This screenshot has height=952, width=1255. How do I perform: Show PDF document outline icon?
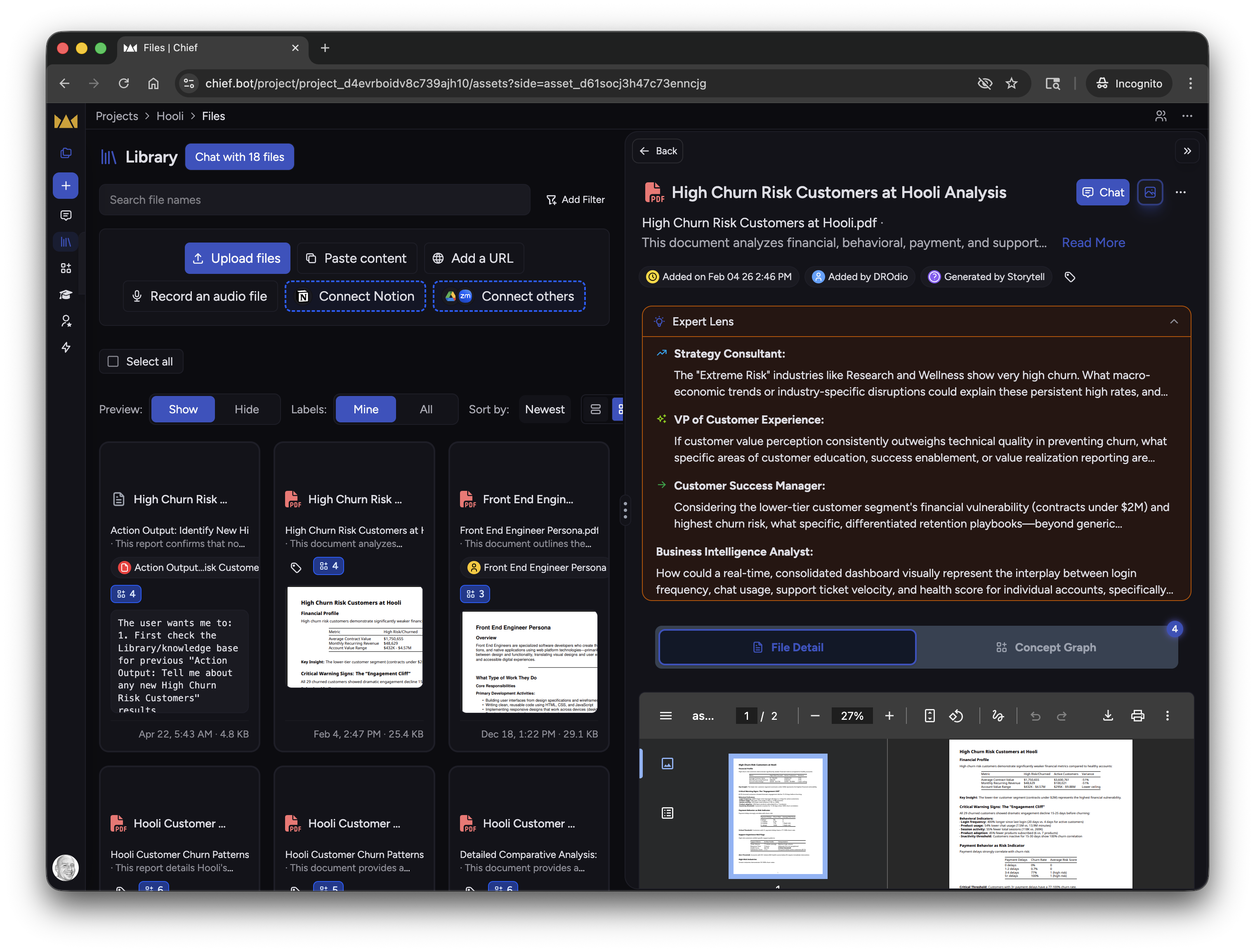[x=667, y=813]
